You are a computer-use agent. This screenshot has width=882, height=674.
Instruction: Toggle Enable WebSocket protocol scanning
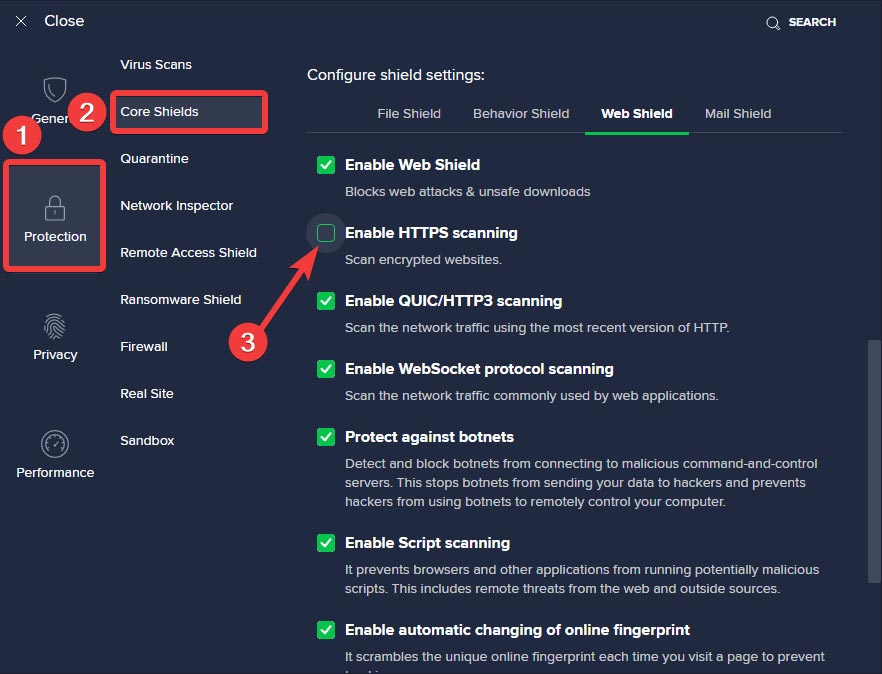[325, 369]
